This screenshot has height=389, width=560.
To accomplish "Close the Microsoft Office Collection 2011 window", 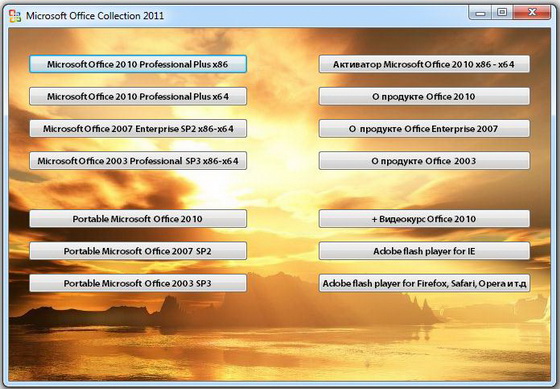I will click(532, 13).
